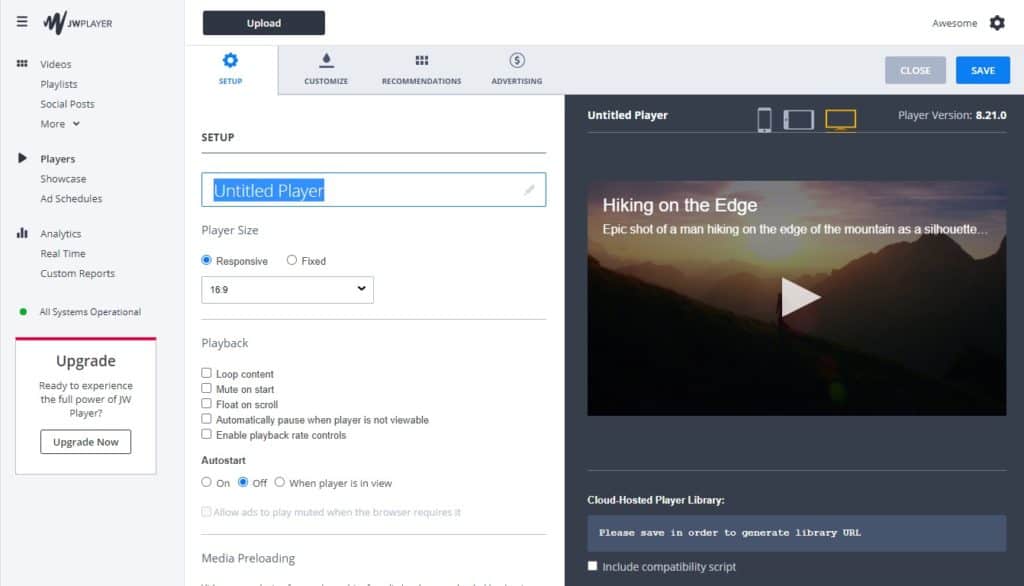This screenshot has height=586, width=1024.
Task: Open the hamburger menu icon
Action: [x=22, y=22]
